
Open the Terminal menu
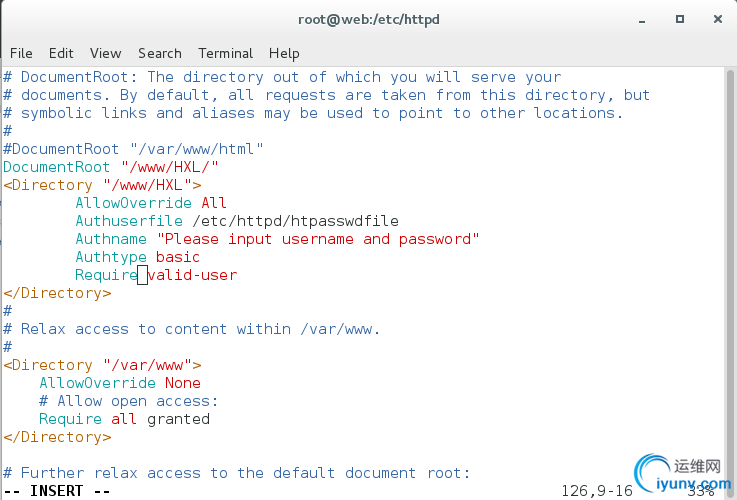[x=226, y=53]
